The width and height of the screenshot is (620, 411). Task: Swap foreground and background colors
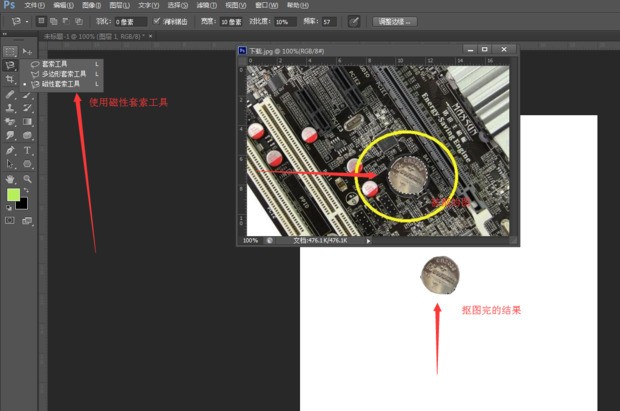pos(26,191)
